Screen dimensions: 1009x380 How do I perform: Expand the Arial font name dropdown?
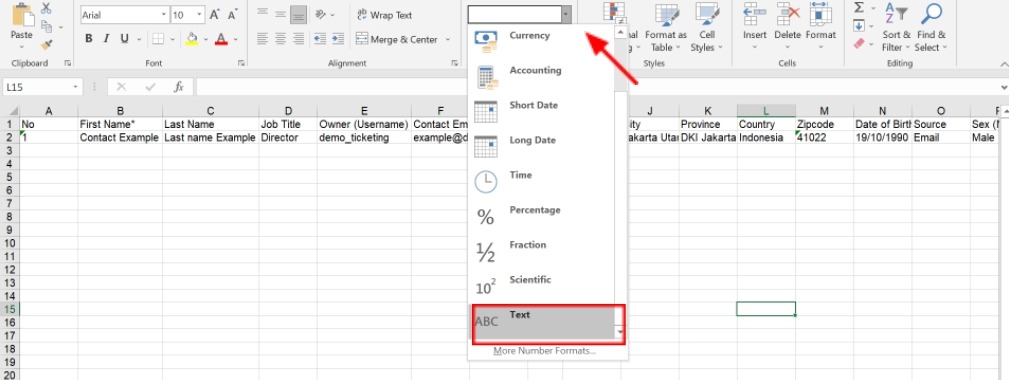(164, 15)
